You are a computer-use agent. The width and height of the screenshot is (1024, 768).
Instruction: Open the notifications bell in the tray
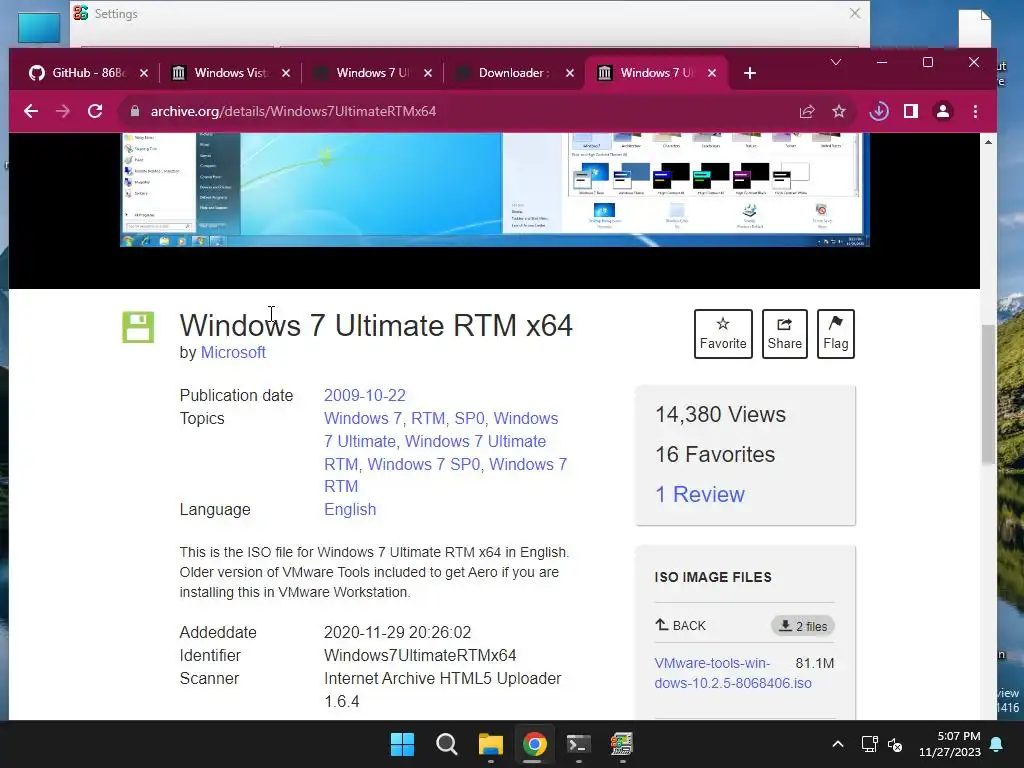[997, 744]
